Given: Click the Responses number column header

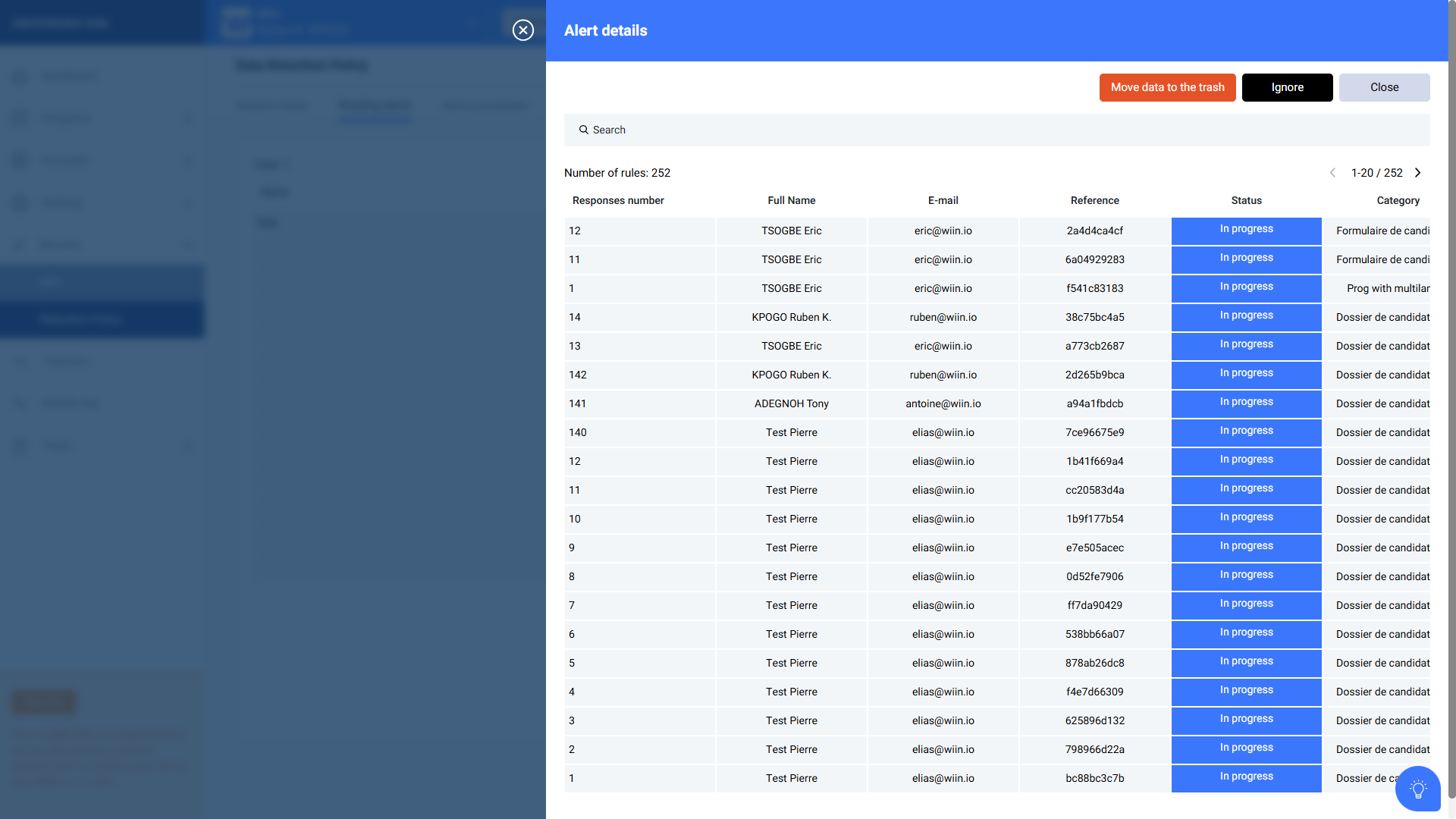Looking at the screenshot, I should click(x=618, y=200).
